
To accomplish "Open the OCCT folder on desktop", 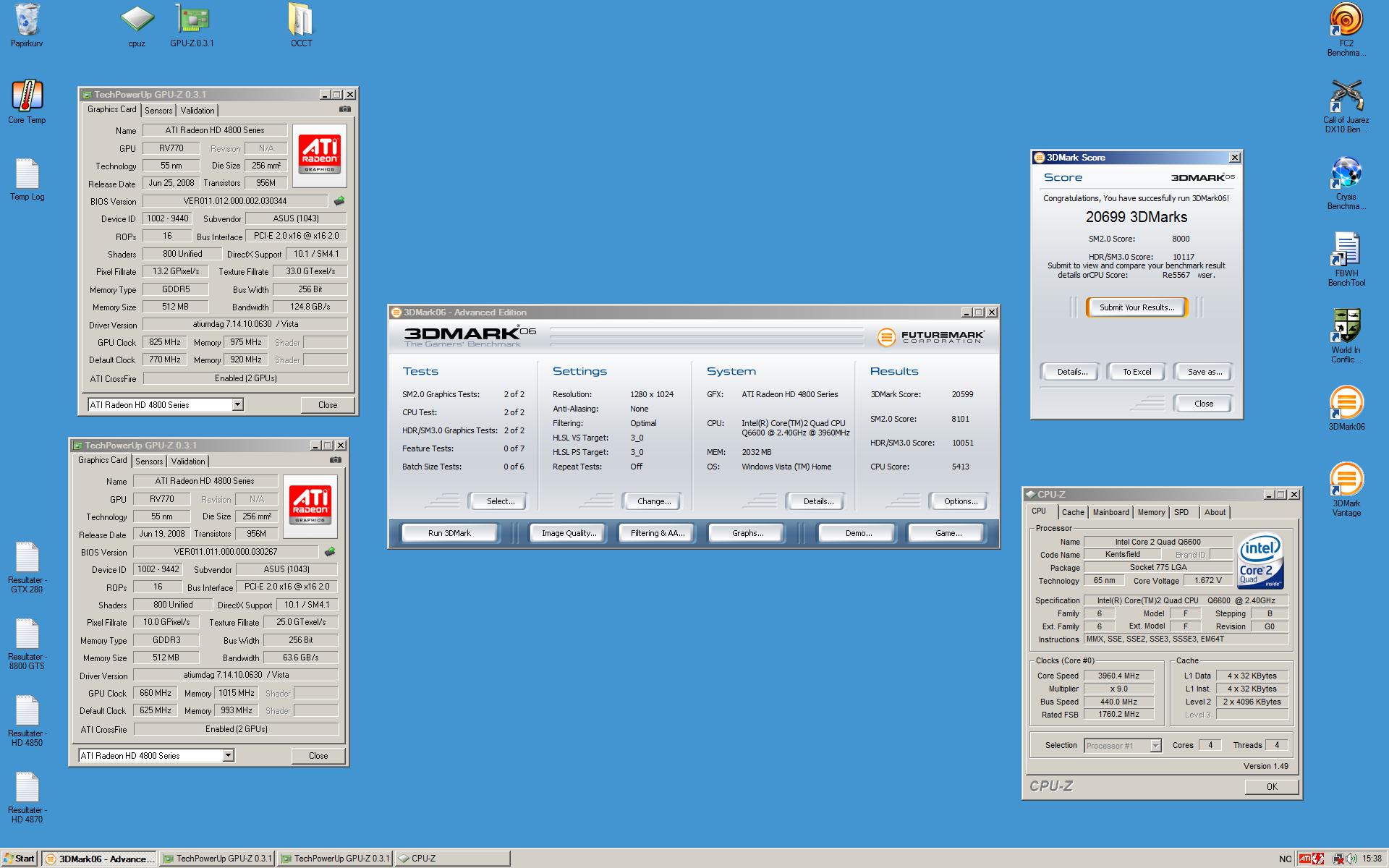I will click(x=301, y=25).
